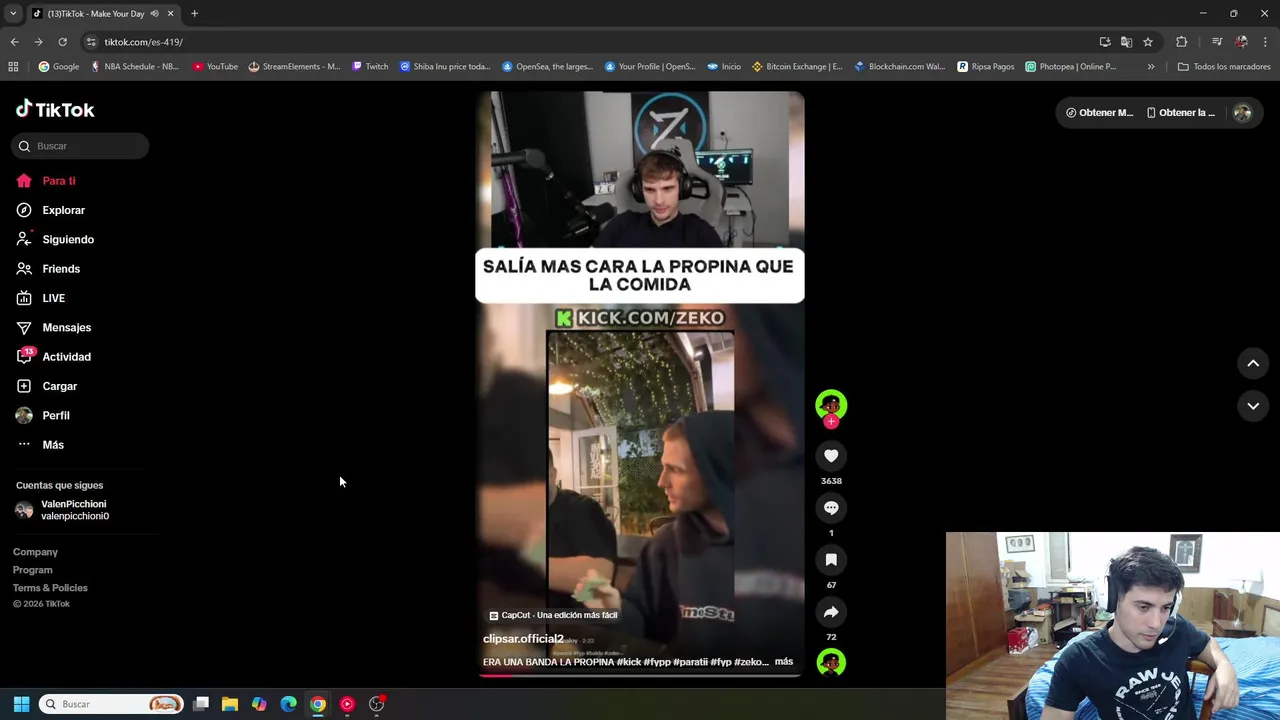
Task: Open the apps grid in bookmarks bar
Action: pos(13,67)
